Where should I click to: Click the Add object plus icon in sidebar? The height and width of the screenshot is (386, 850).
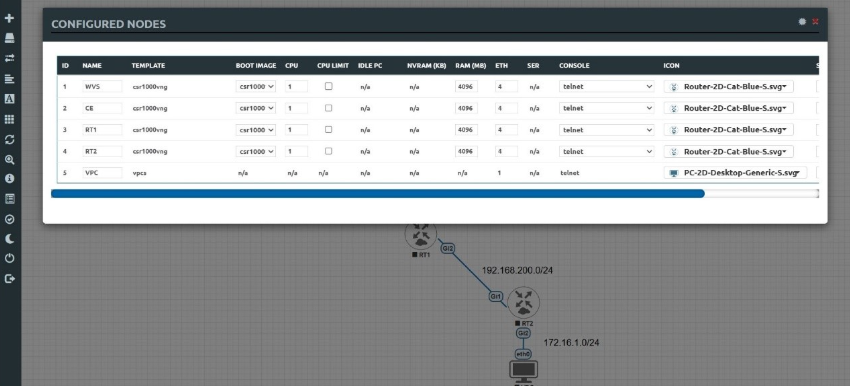point(9,18)
